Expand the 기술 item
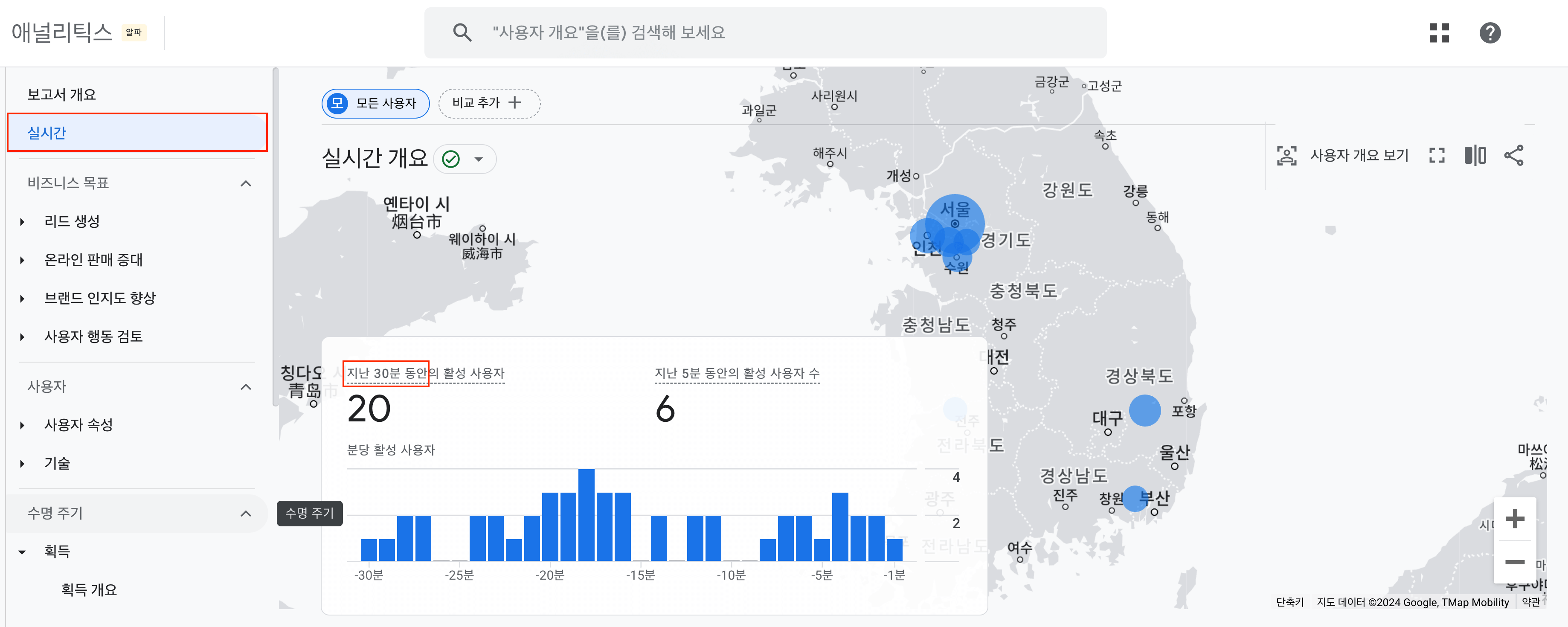Viewport: 1568px width, 627px height. [23, 463]
